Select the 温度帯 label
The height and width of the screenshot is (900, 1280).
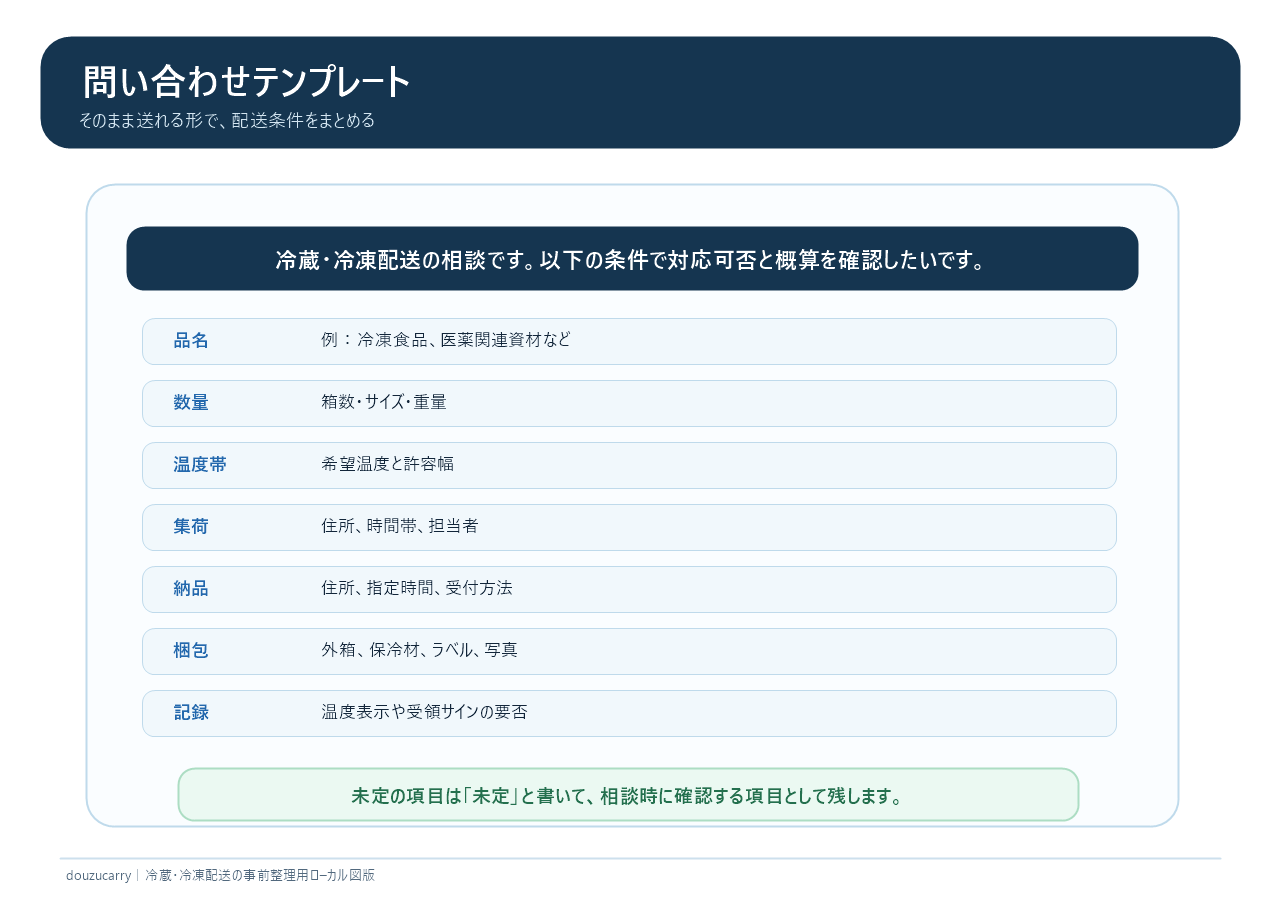click(200, 465)
